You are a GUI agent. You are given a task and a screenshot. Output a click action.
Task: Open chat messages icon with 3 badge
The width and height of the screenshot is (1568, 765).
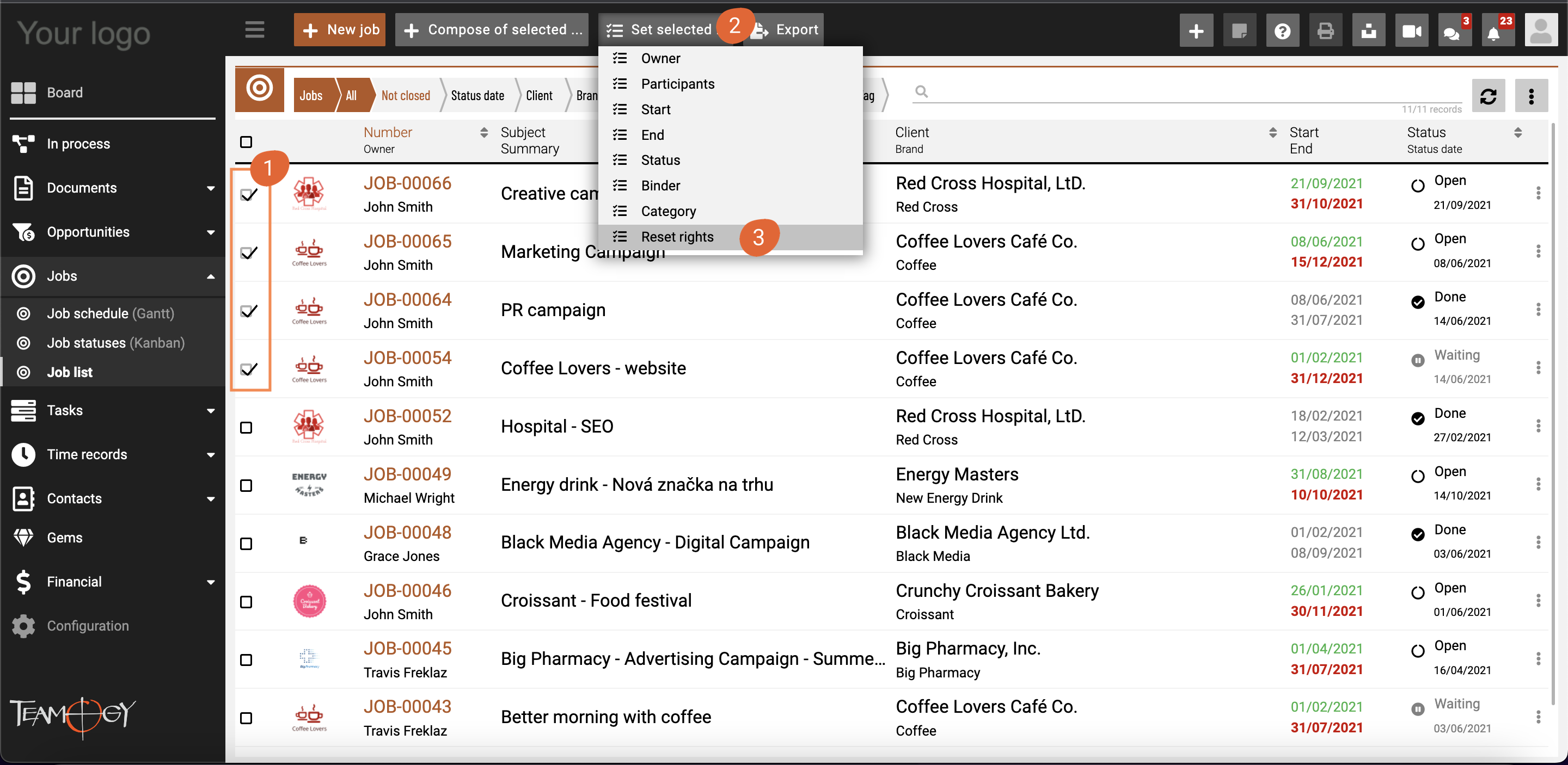pos(1453,32)
